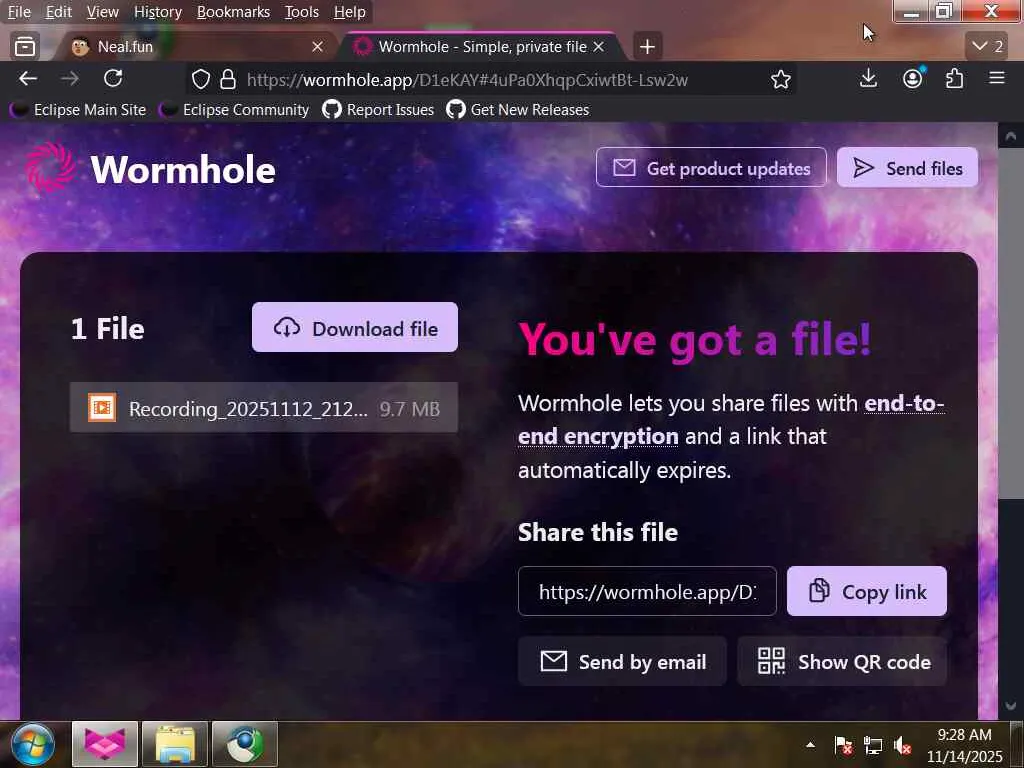Screen dimensions: 1024x768
Task: Open the account profile icon
Action: click(912, 79)
